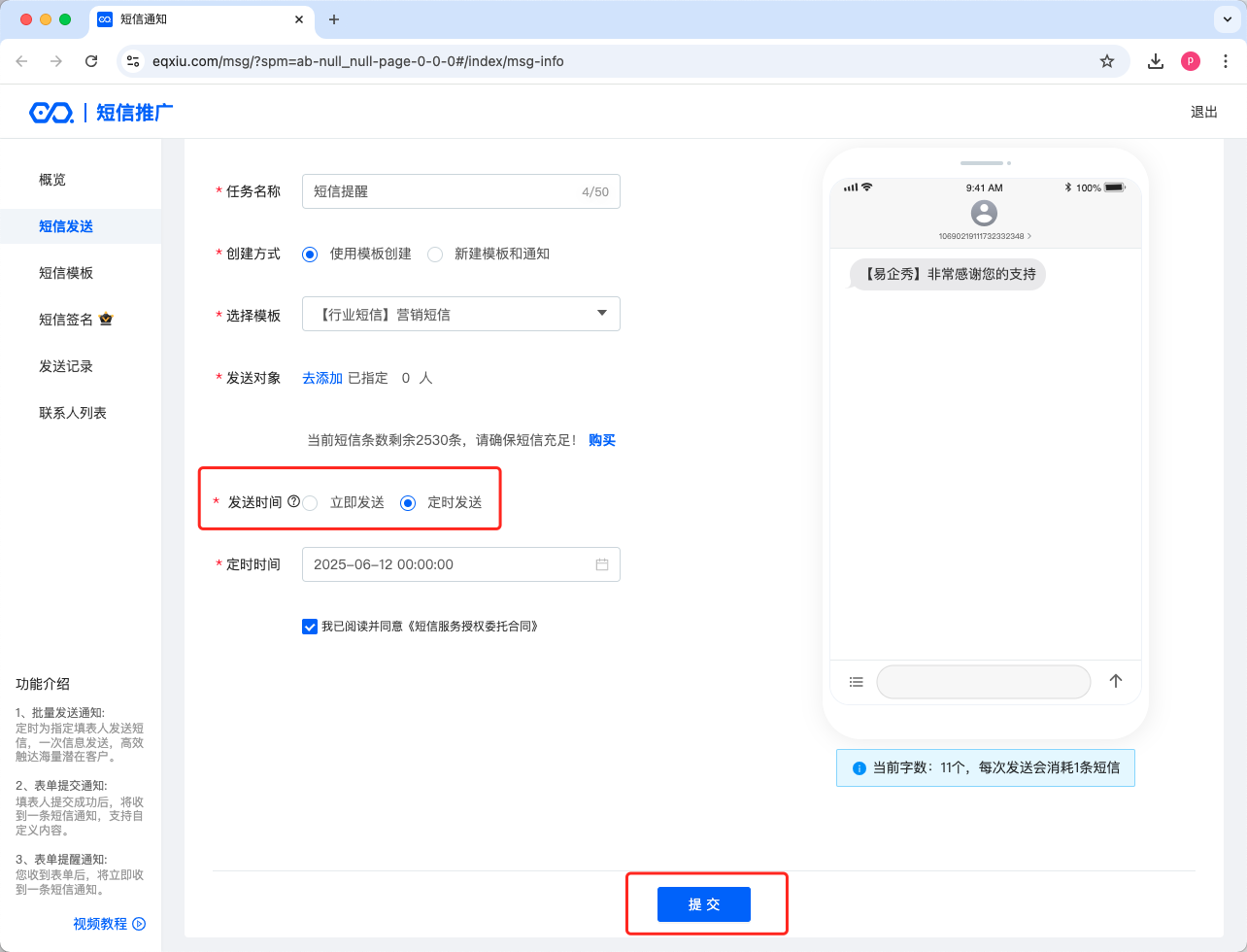Click the blue 提交 button

pos(704,904)
